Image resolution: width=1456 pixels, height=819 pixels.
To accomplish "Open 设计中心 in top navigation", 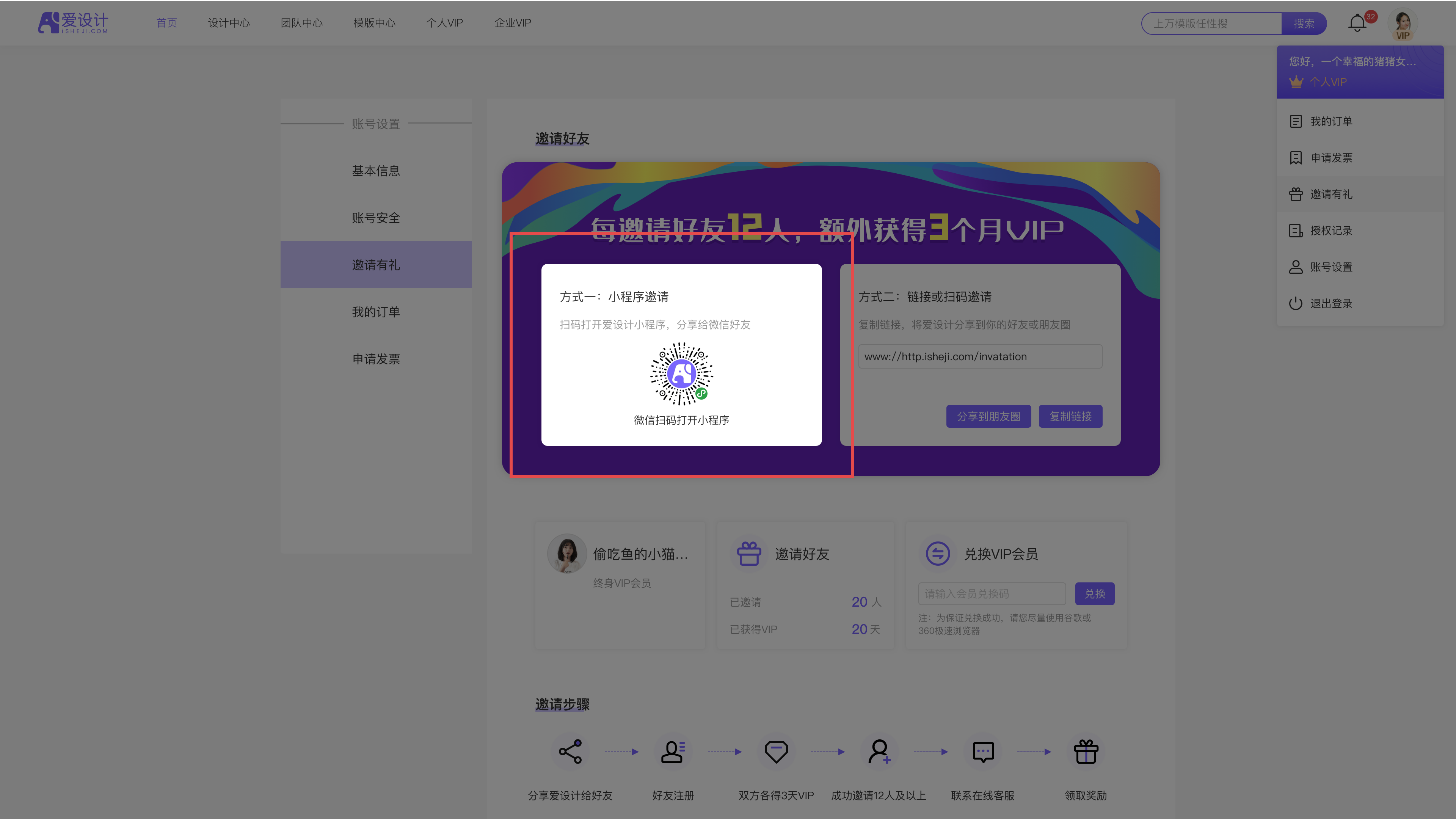I will pos(229,23).
